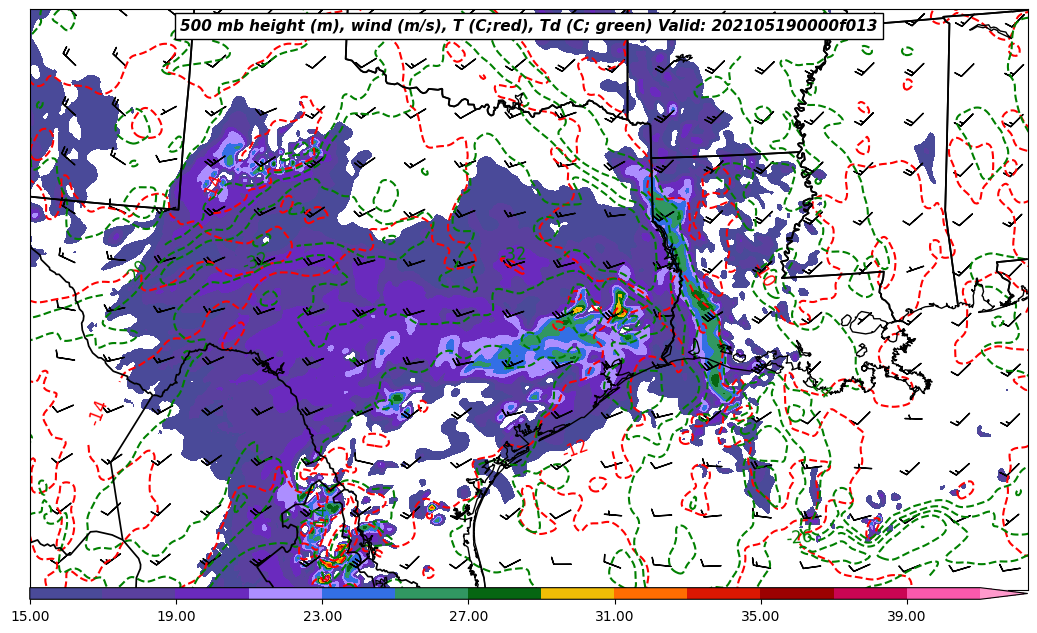The image size is (1037, 633).
Task: Click the colorbar tick label 23.00
Action: [x=322, y=616]
